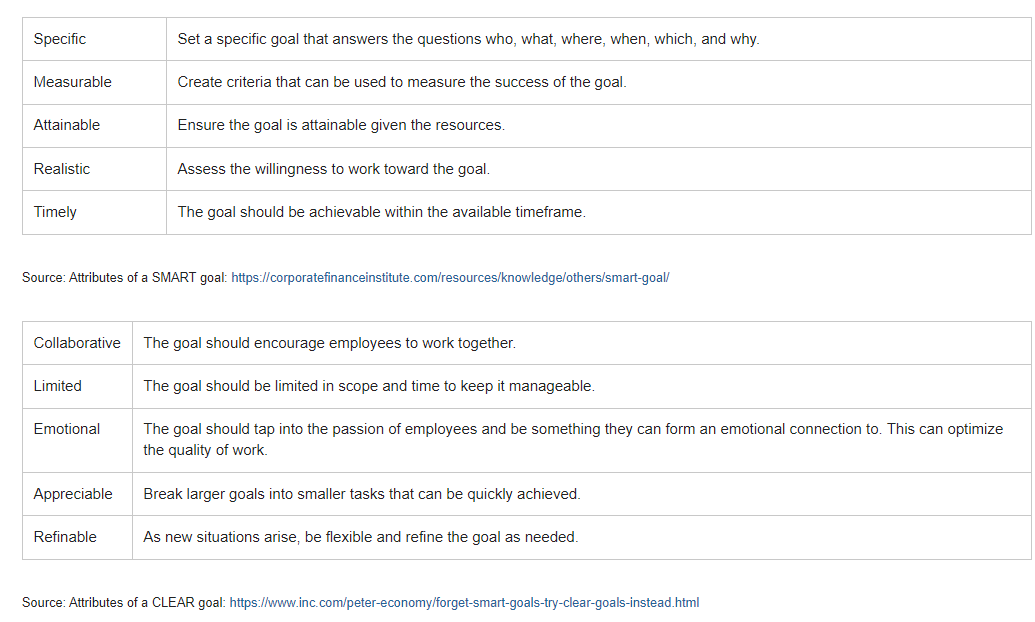Open the inc.com CLEAR goals link

(464, 603)
